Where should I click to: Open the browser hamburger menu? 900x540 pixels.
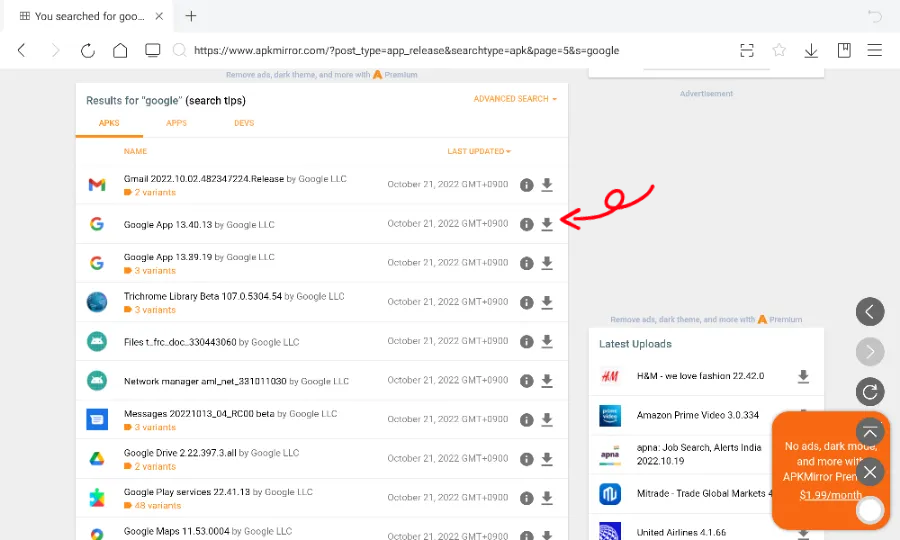875,50
